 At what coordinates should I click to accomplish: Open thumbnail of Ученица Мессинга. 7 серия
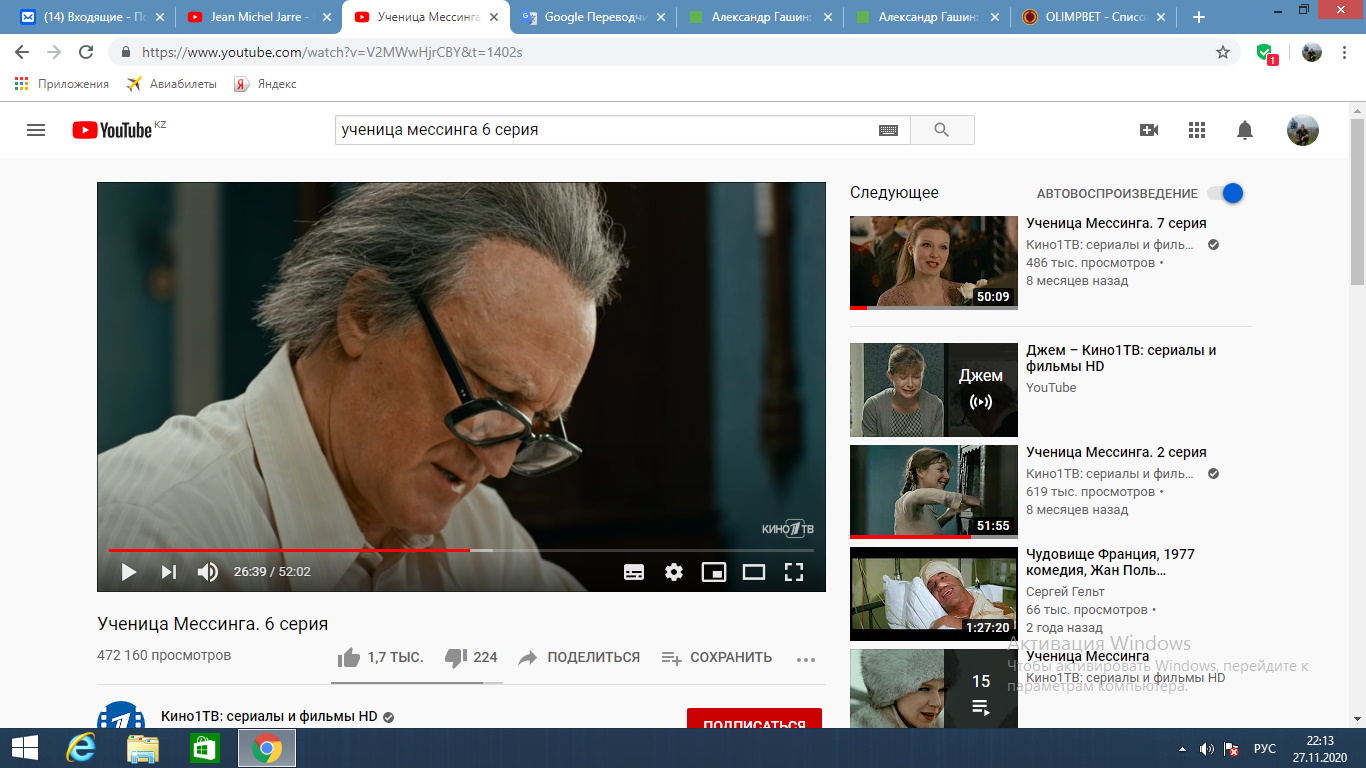pyautogui.click(x=933, y=262)
